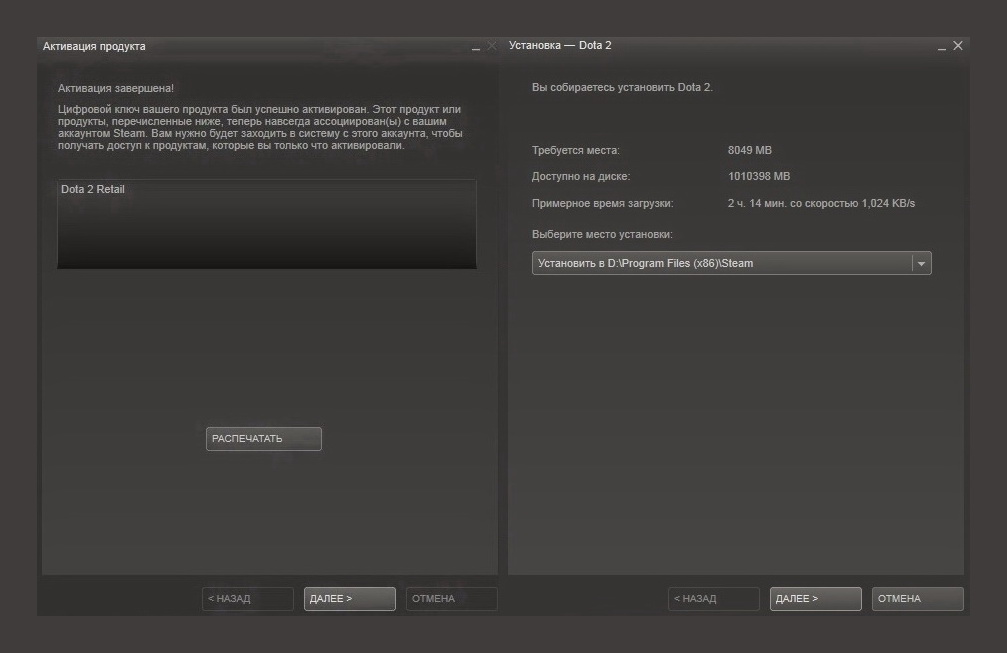Click the 'Доступно на диске:' label

581,176
